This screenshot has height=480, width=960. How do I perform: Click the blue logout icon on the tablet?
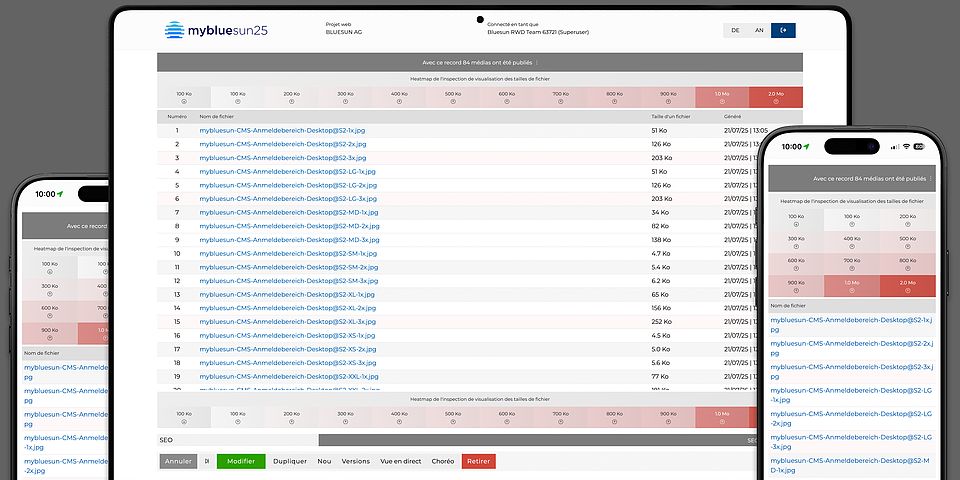tap(783, 30)
